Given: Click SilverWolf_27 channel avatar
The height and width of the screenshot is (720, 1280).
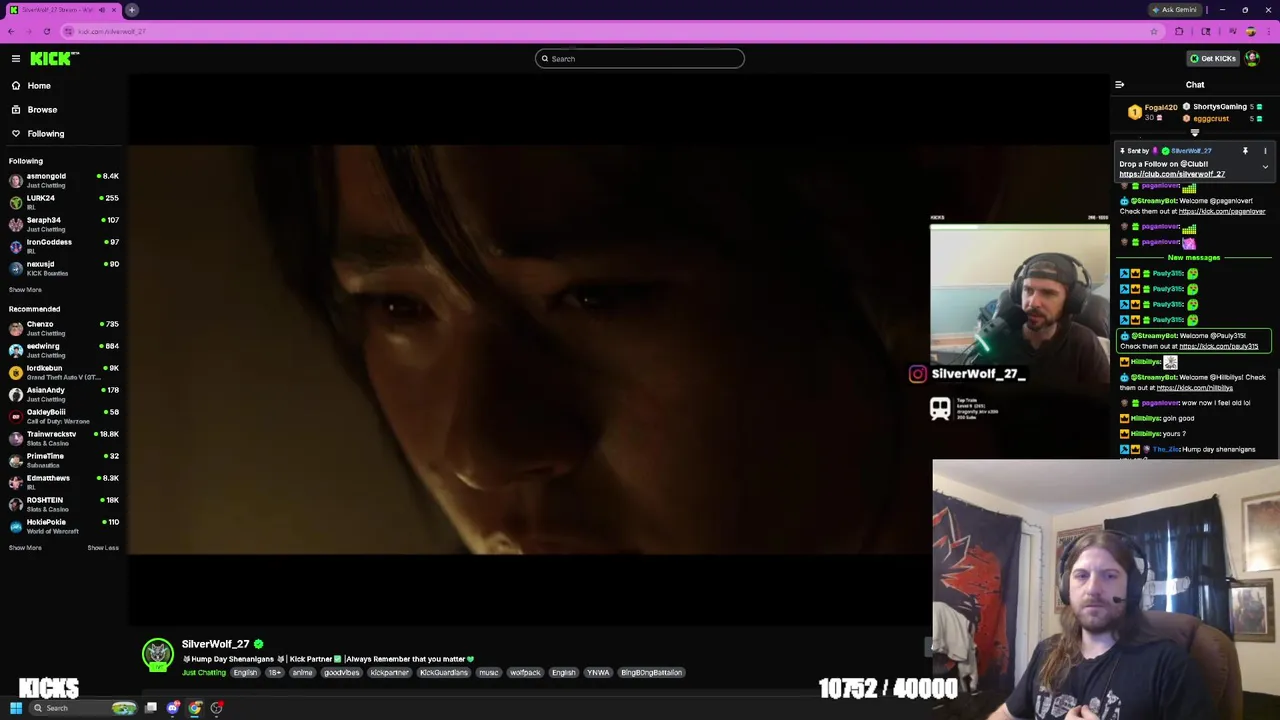Looking at the screenshot, I should click(x=157, y=655).
